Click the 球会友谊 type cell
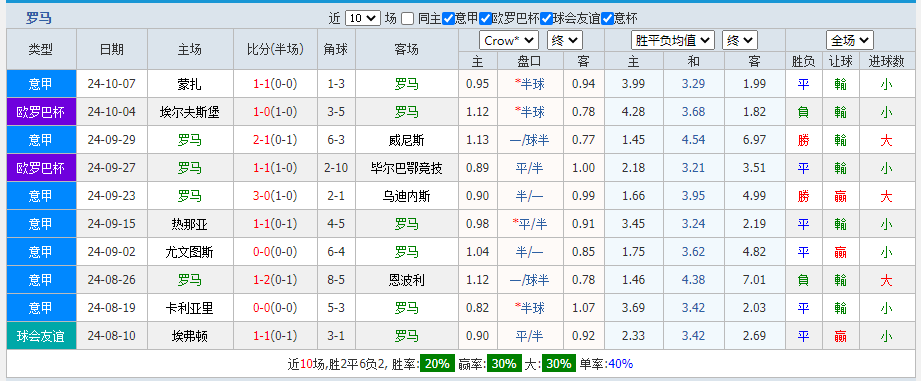The width and height of the screenshot is (921, 381). [x=41, y=336]
